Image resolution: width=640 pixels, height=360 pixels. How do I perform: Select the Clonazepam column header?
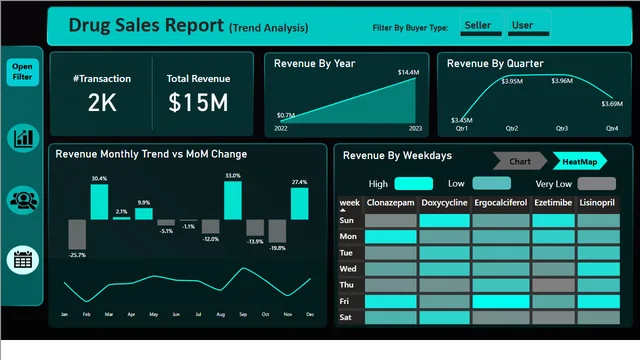click(390, 203)
